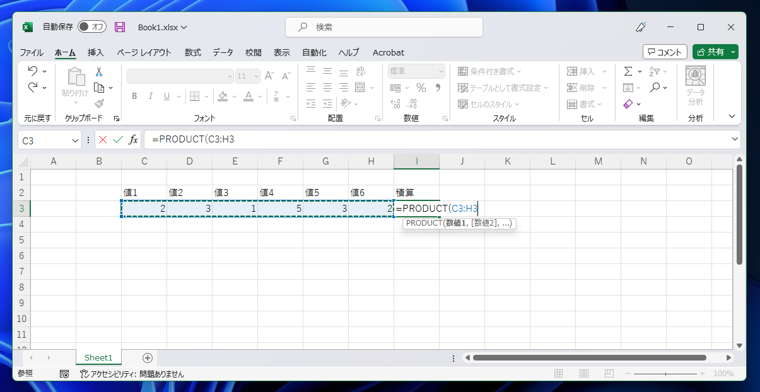Confirm formula with the green checkmark
The height and width of the screenshot is (392, 760).
(117, 140)
